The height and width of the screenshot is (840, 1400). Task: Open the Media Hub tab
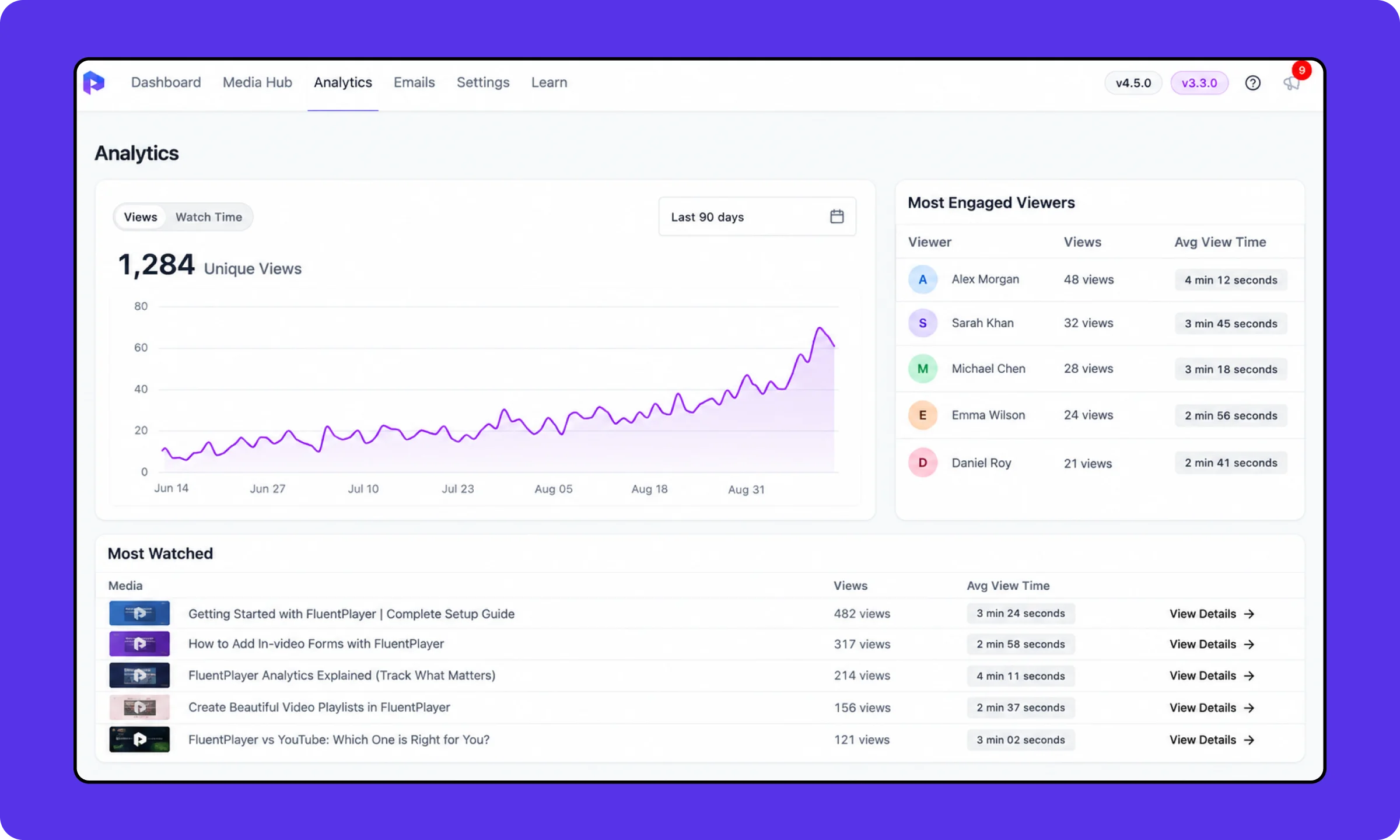coord(257,82)
